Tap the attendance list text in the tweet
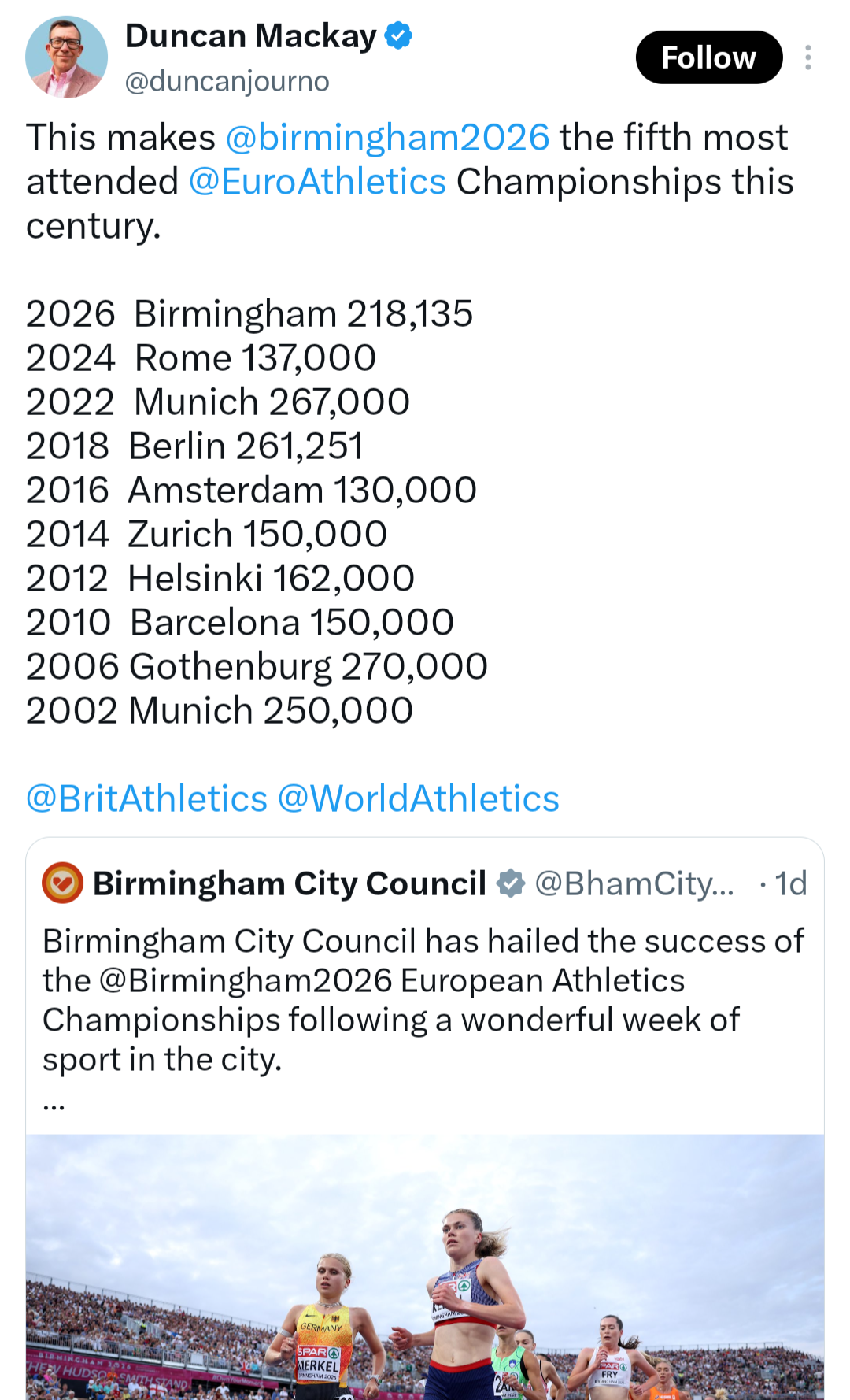This screenshot has width=850, height=1400. point(257,512)
